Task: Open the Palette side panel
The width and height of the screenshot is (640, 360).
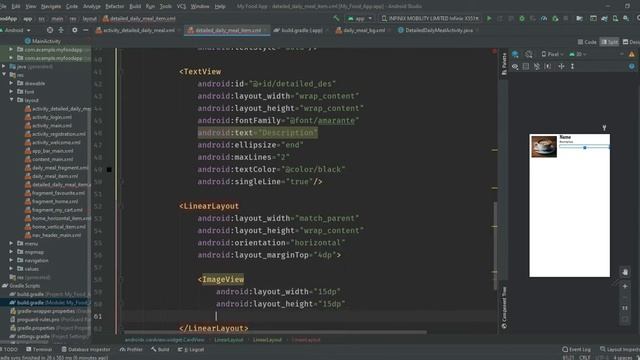Action: point(504,64)
